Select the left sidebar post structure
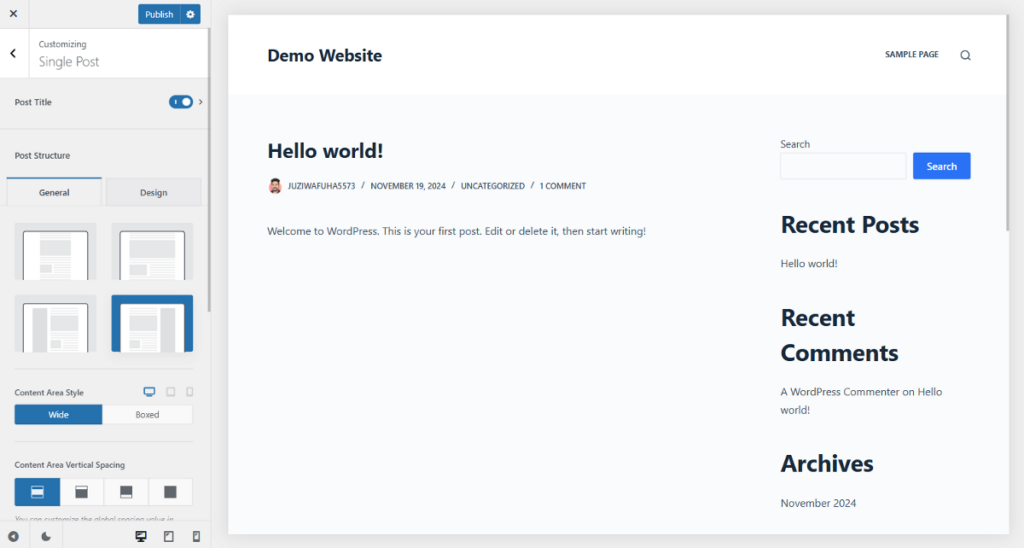 pyautogui.click(x=56, y=323)
